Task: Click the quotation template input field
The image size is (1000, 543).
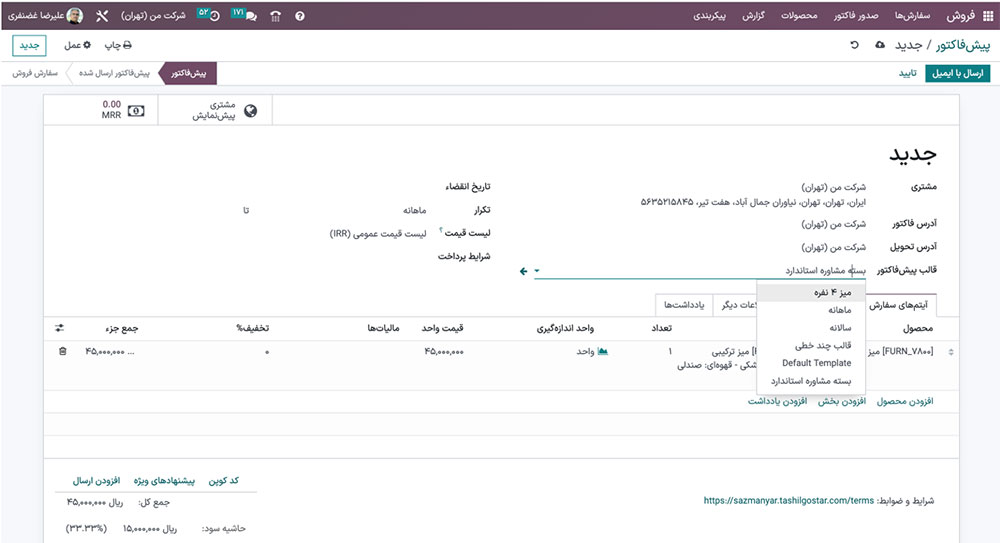Action: [x=700, y=271]
